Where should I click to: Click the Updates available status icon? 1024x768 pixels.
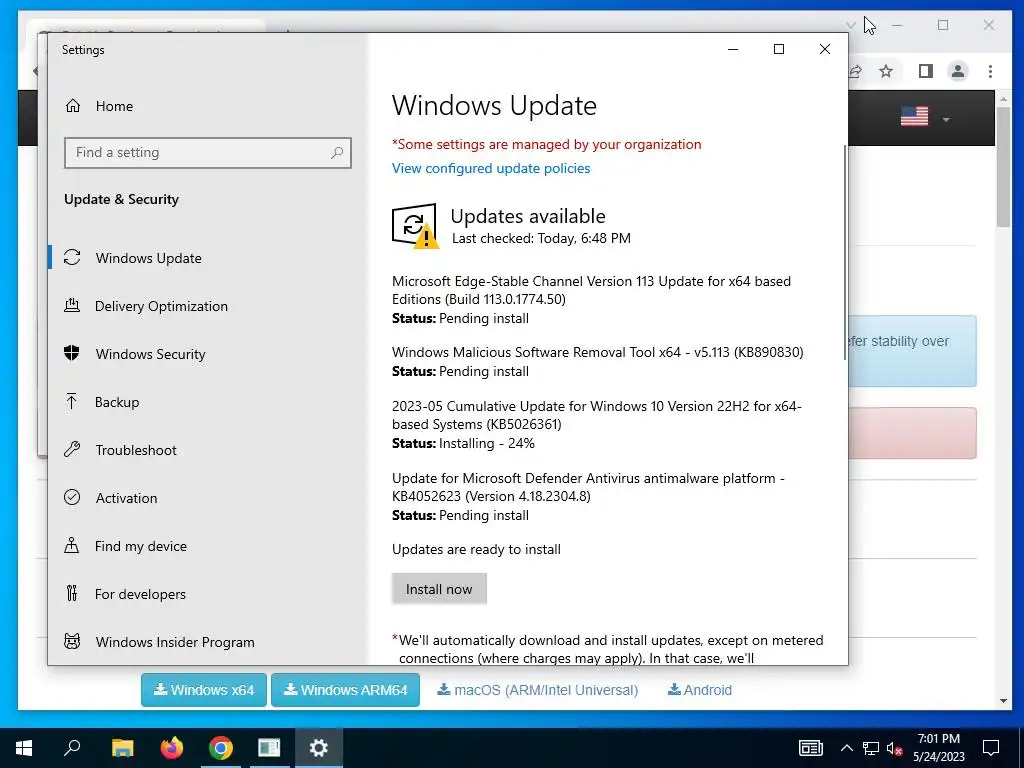415,225
